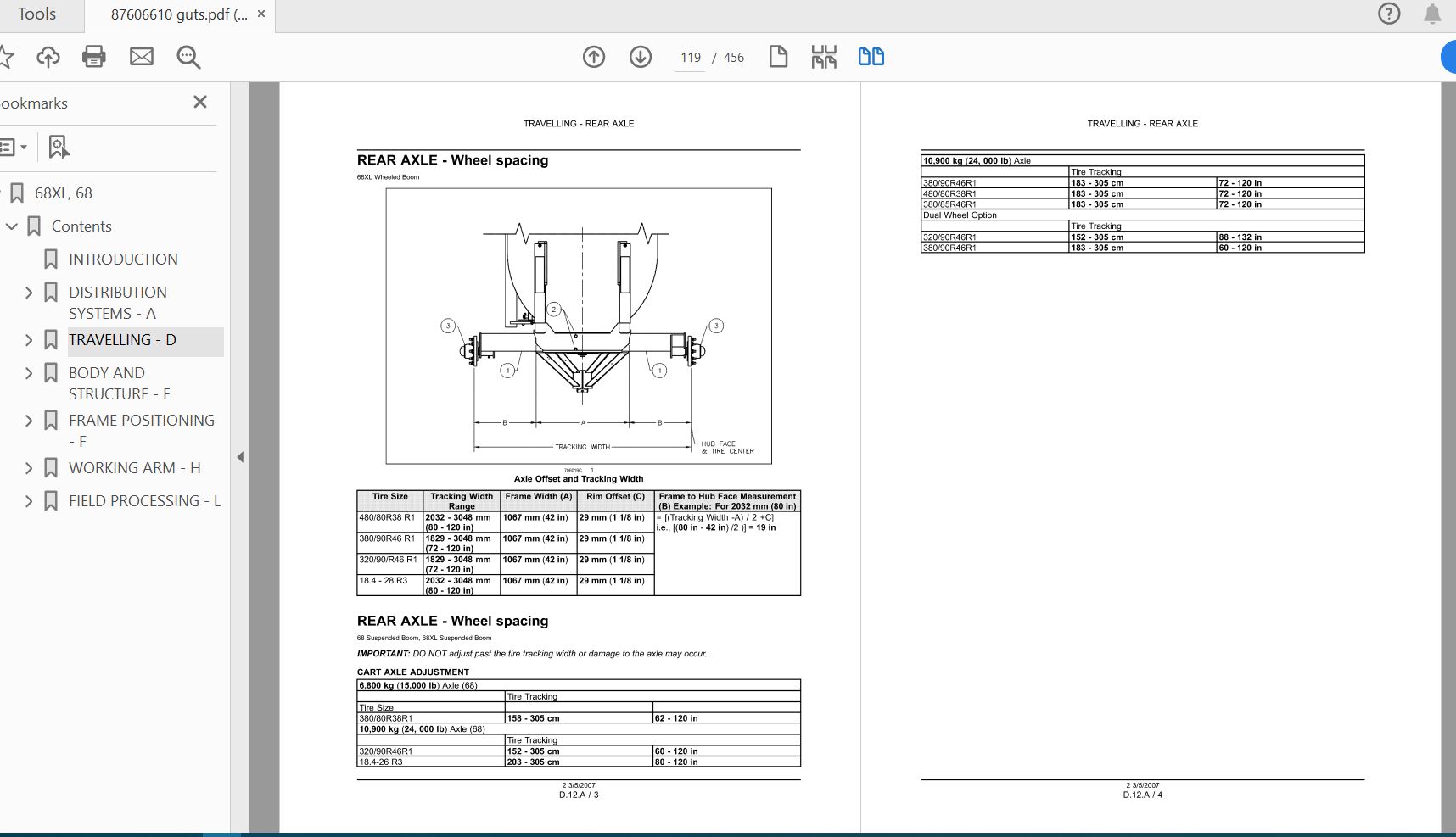Click the upload to cloud icon
Image resolution: width=1456 pixels, height=837 pixels.
coord(48,57)
